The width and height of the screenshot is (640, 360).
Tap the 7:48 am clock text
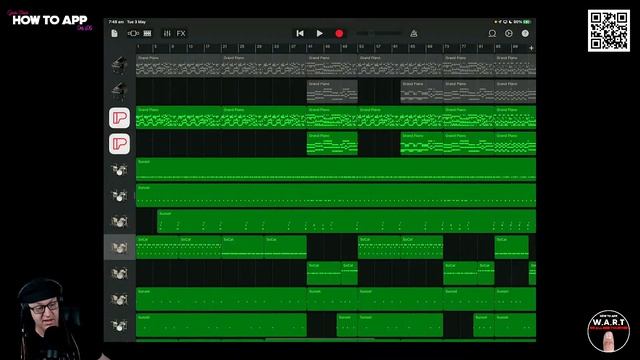[x=116, y=22]
